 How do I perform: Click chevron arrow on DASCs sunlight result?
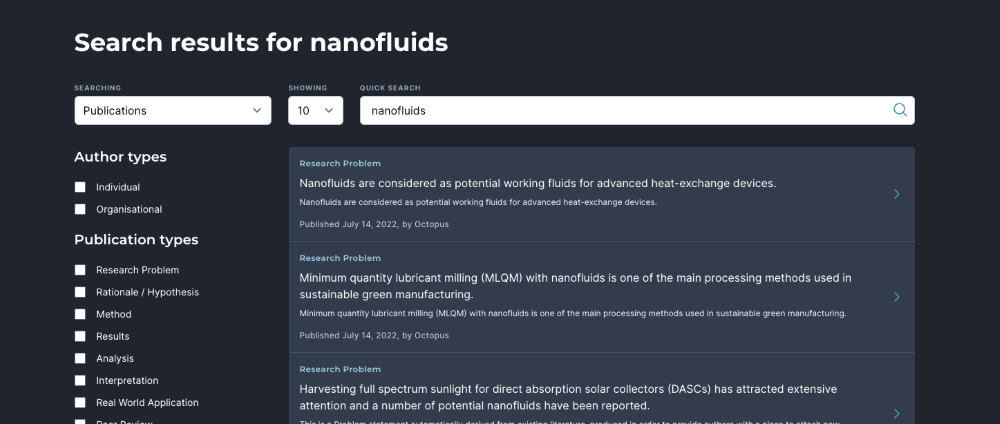[897, 413]
